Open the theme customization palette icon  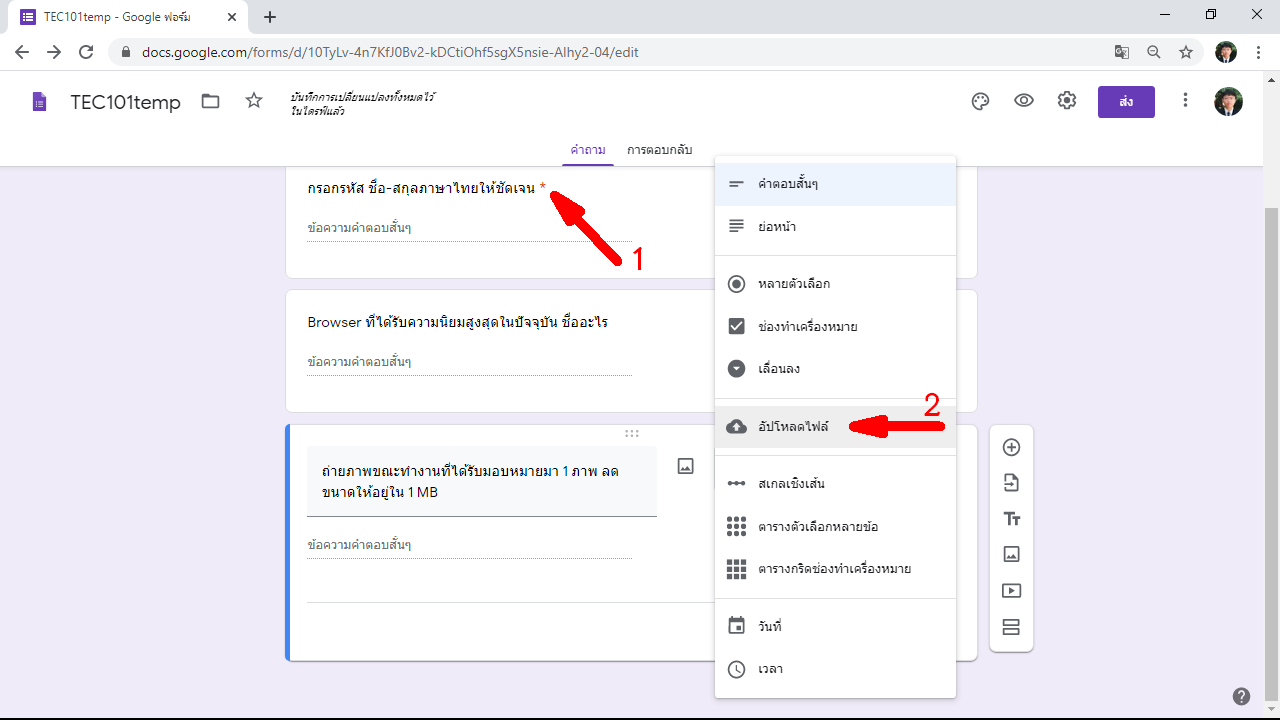[980, 101]
